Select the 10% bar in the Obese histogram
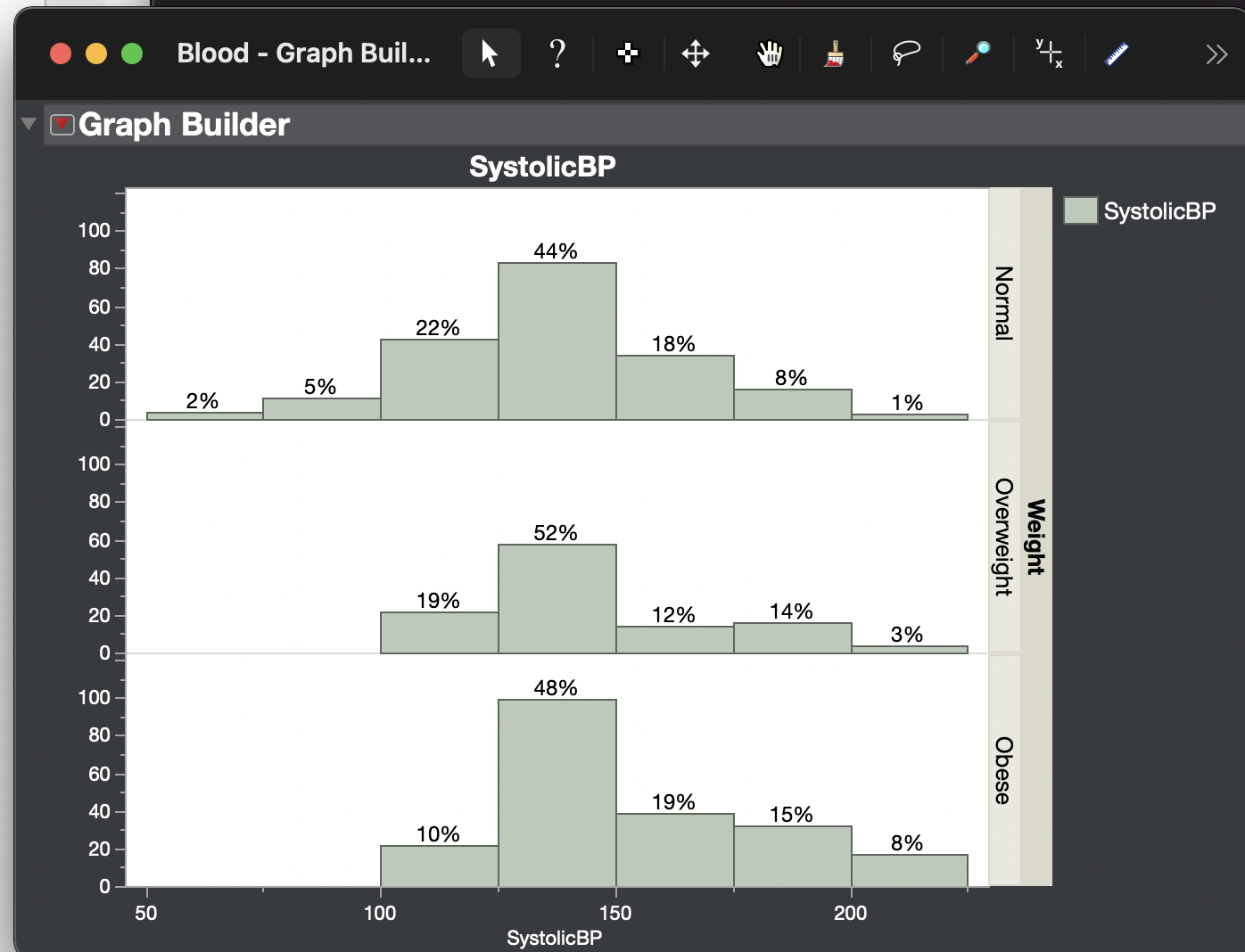The height and width of the screenshot is (952, 1245). click(439, 866)
